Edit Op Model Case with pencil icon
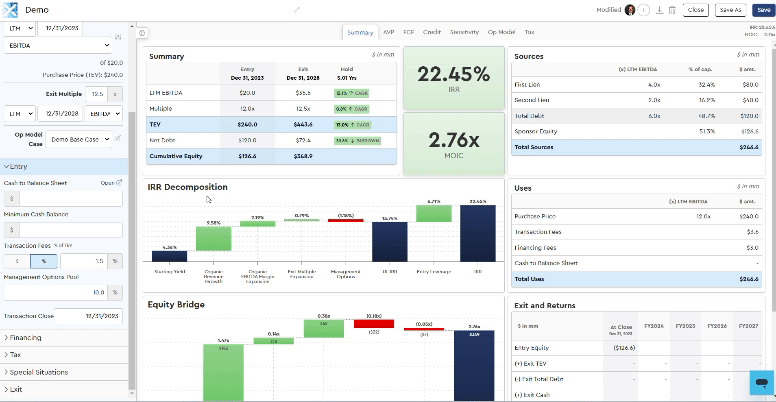Screen dimensions: 776x402 pos(118,139)
